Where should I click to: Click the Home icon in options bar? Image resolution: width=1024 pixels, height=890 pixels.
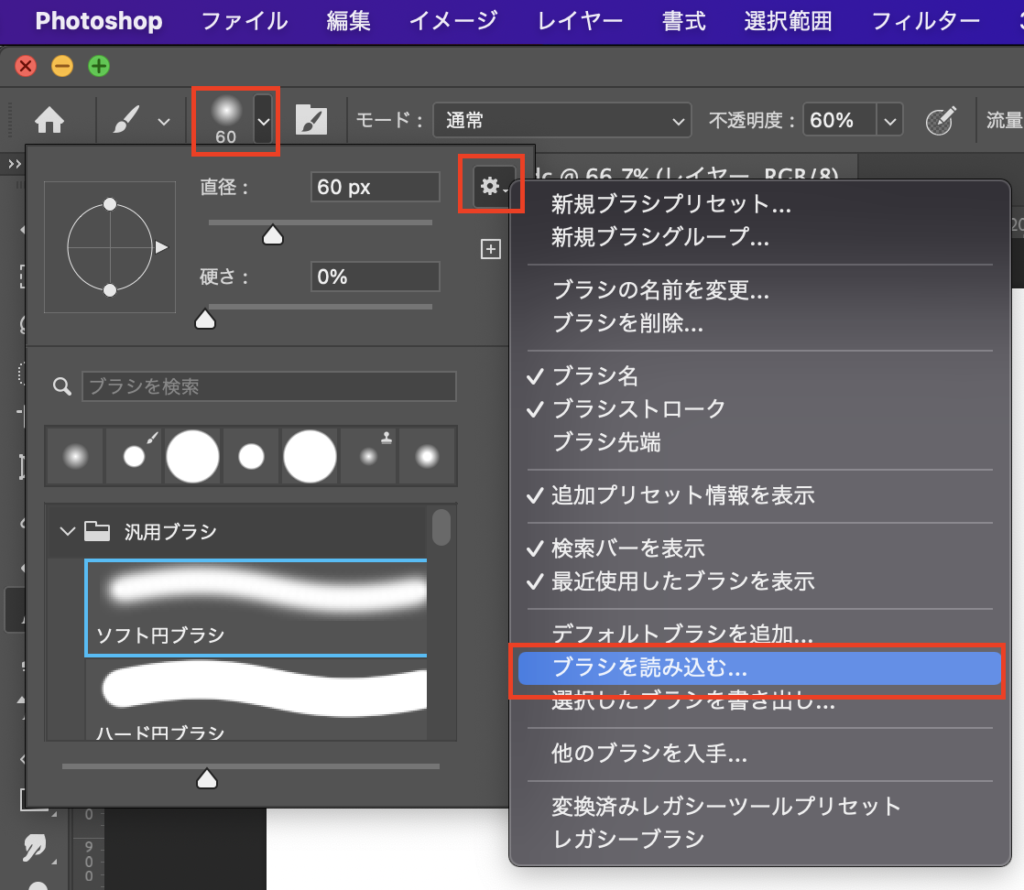click(x=49, y=121)
